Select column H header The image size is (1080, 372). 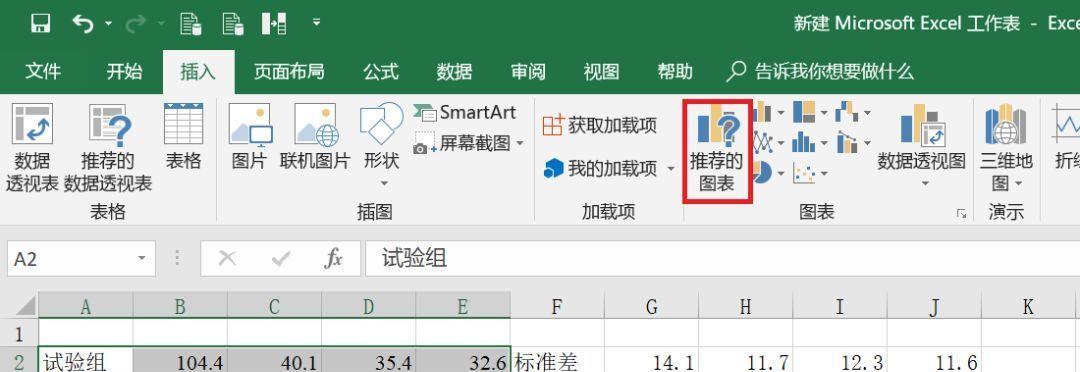coord(745,306)
